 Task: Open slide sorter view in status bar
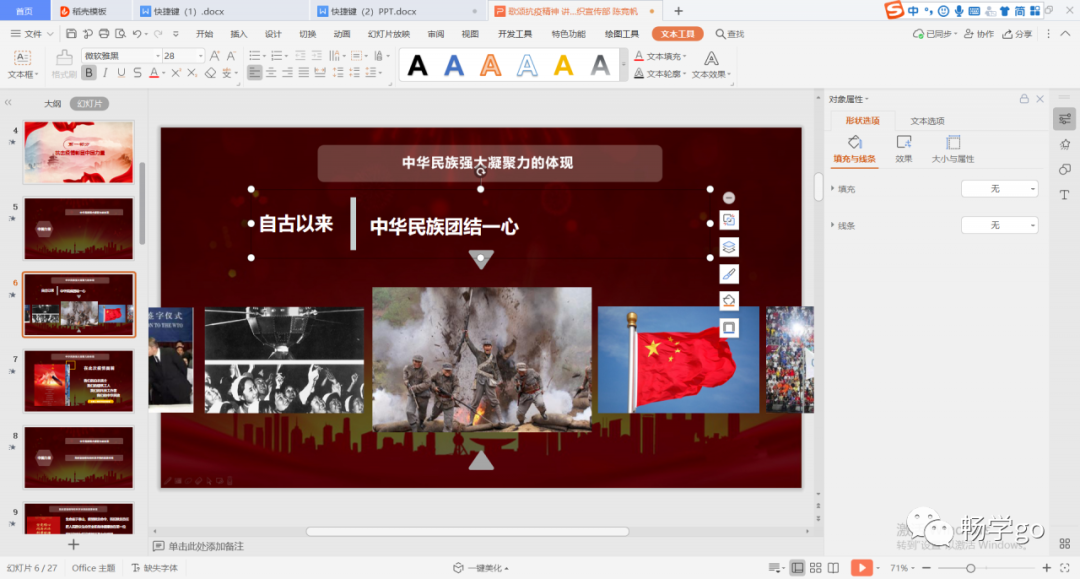816,568
